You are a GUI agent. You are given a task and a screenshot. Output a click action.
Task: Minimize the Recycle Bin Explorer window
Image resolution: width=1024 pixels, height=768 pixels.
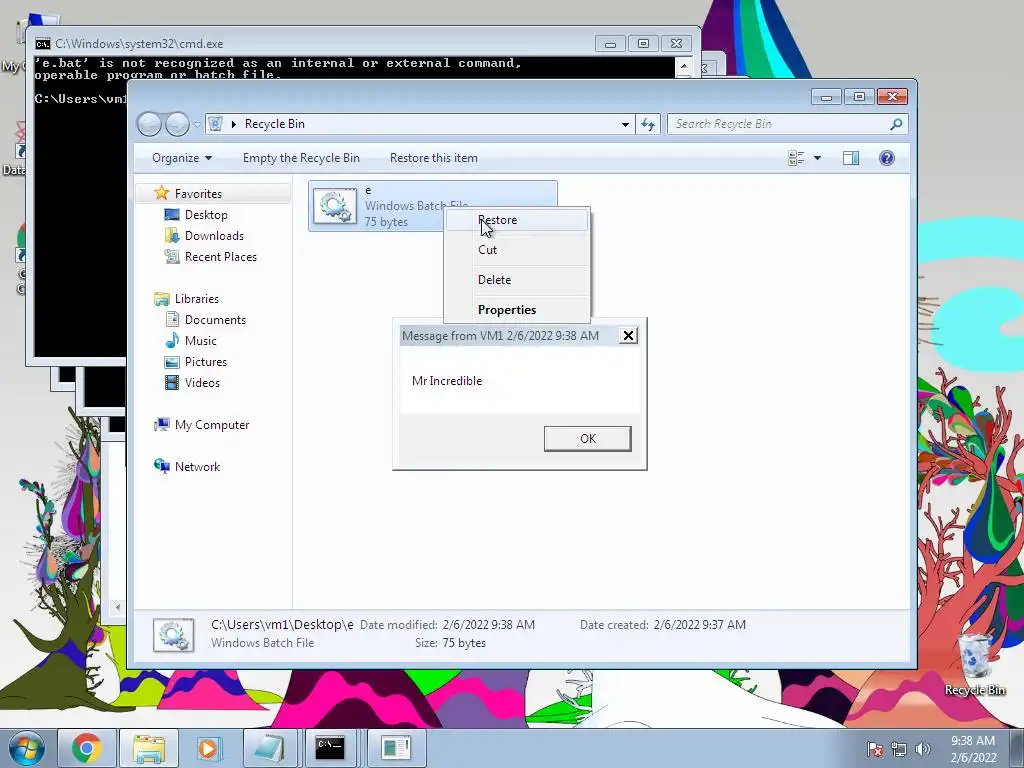point(826,97)
